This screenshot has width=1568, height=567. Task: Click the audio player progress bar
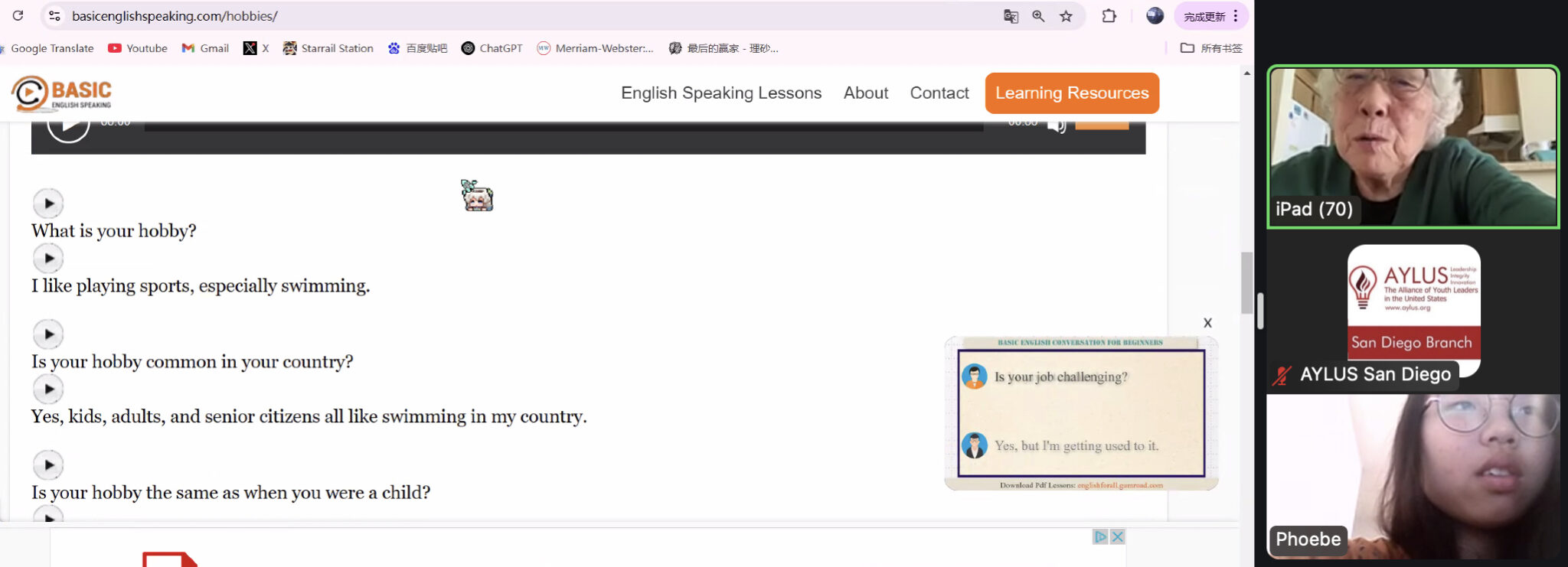(563, 126)
